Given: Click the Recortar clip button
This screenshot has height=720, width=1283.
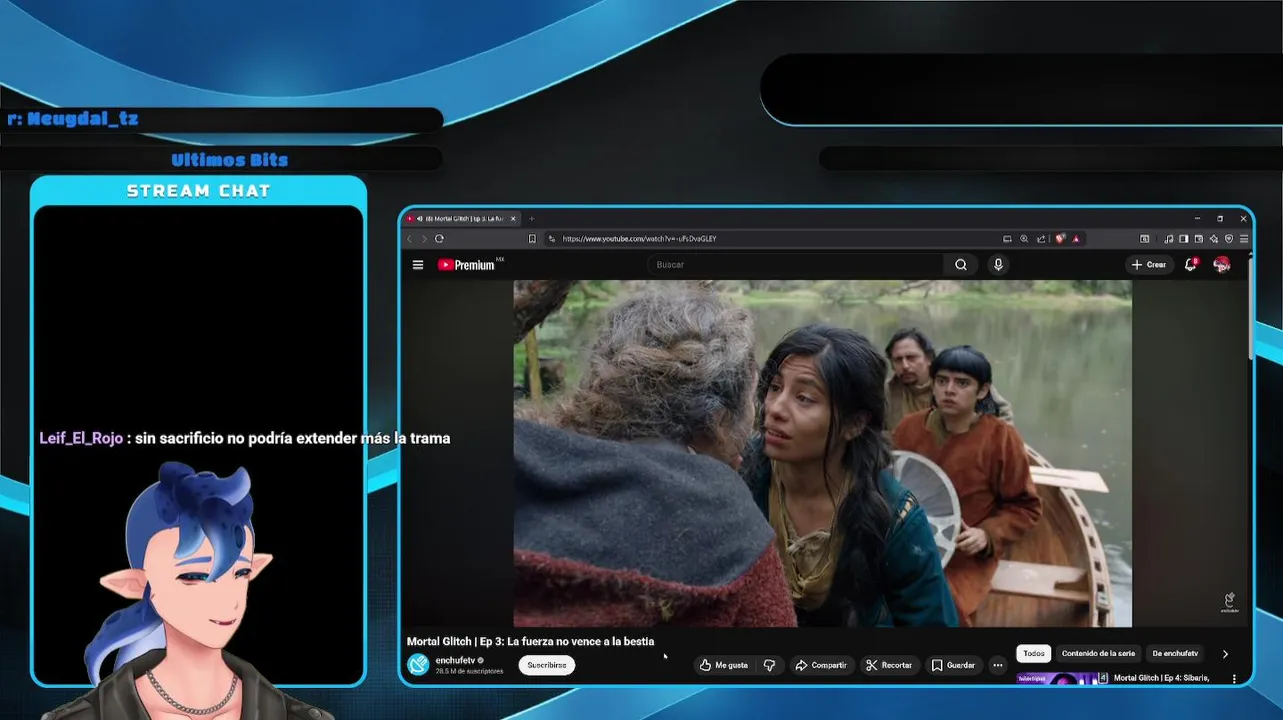Looking at the screenshot, I should (x=889, y=665).
